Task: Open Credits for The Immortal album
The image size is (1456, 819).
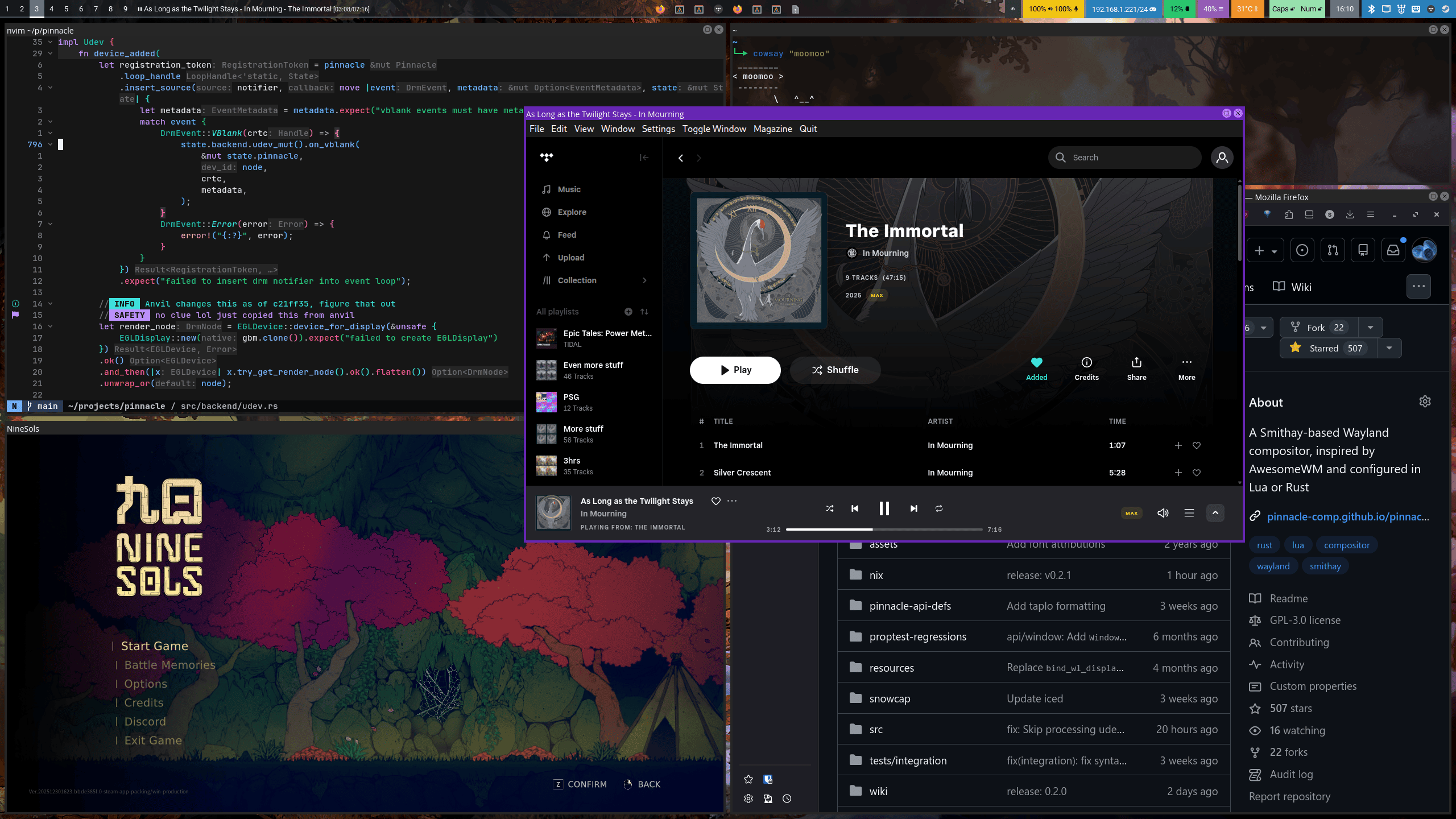Action: coord(1086,369)
